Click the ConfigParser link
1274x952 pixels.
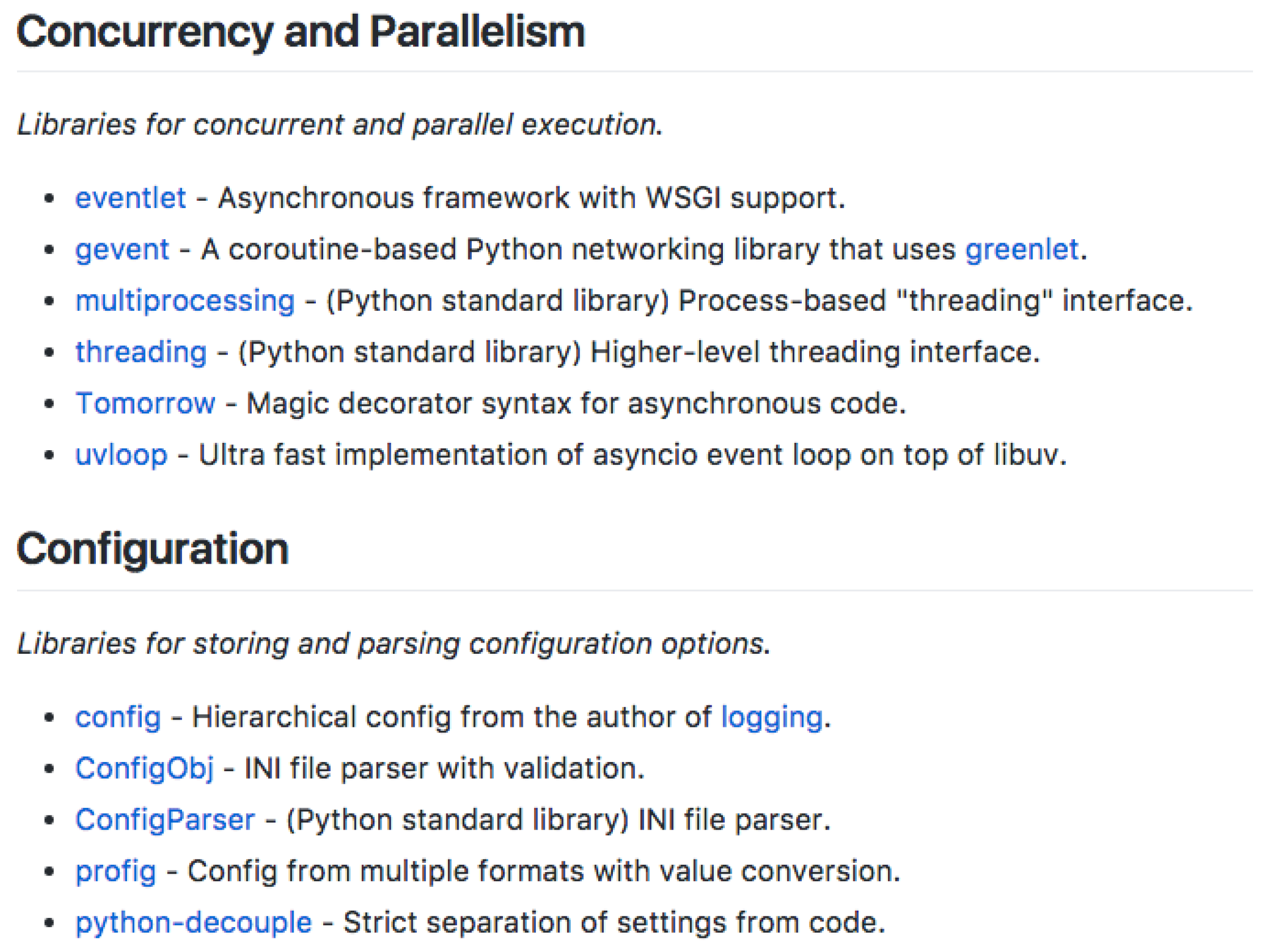point(166,820)
